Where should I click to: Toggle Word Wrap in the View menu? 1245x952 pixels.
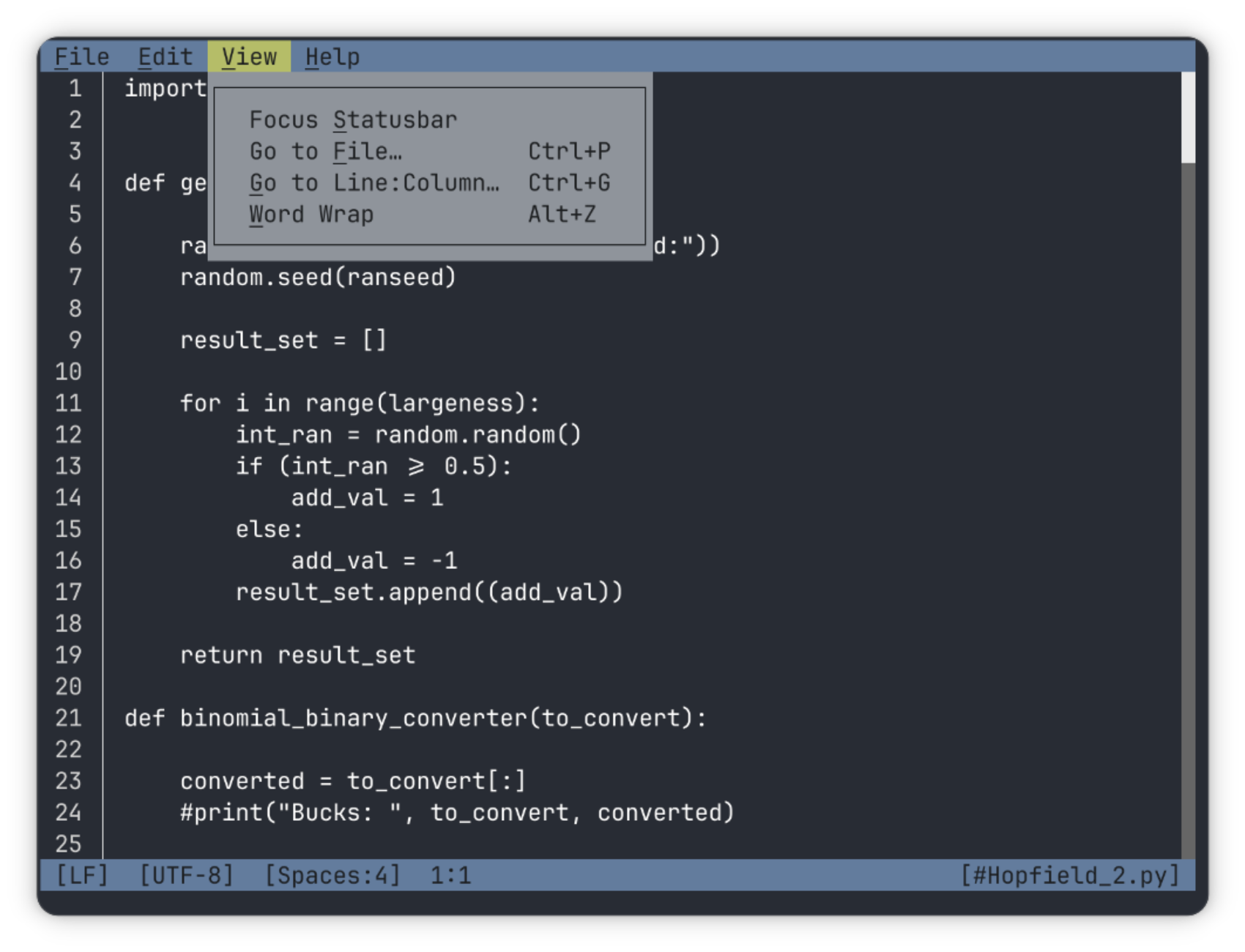[x=312, y=214]
